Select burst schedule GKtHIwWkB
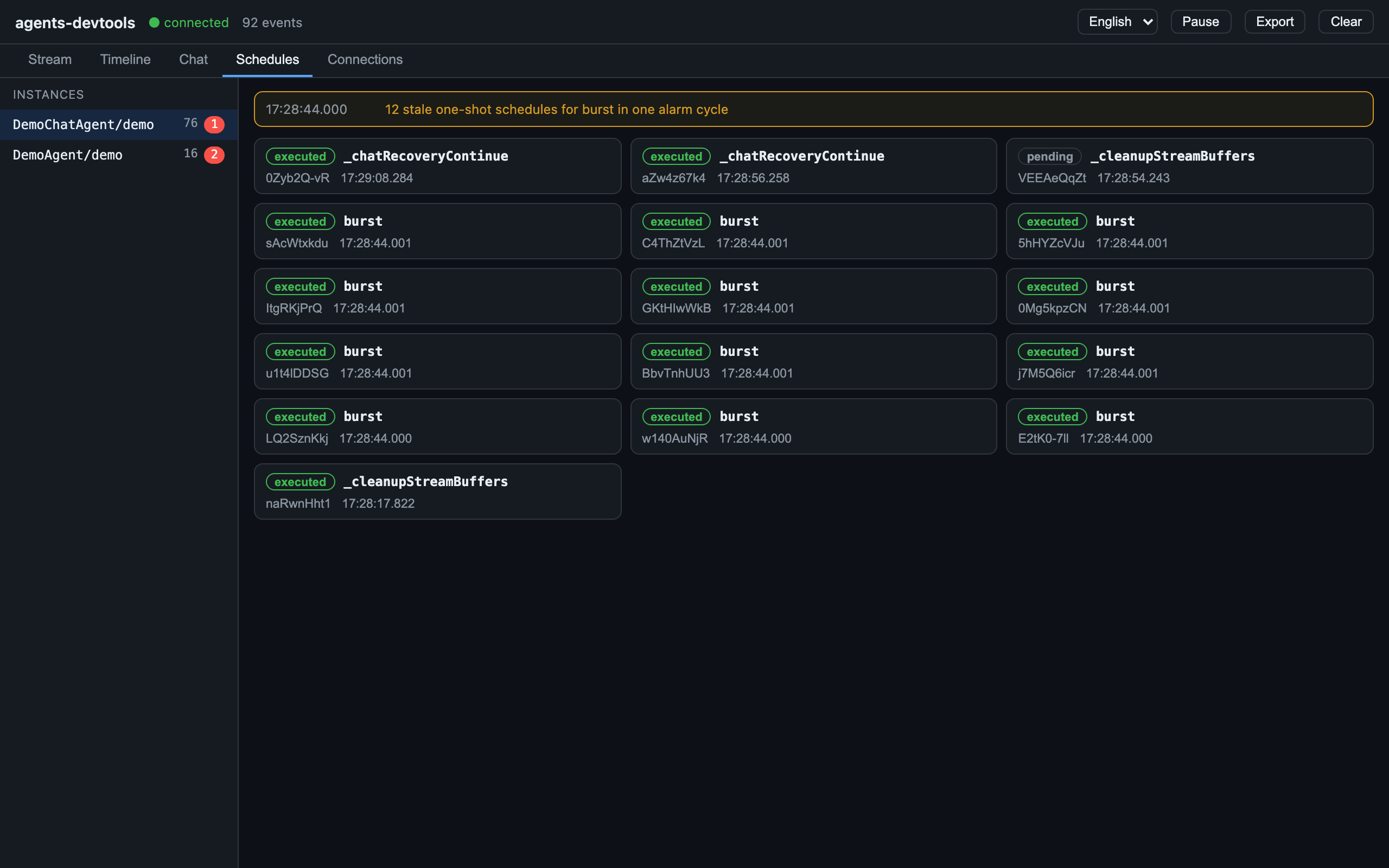Image resolution: width=1389 pixels, height=868 pixels. coord(813,296)
